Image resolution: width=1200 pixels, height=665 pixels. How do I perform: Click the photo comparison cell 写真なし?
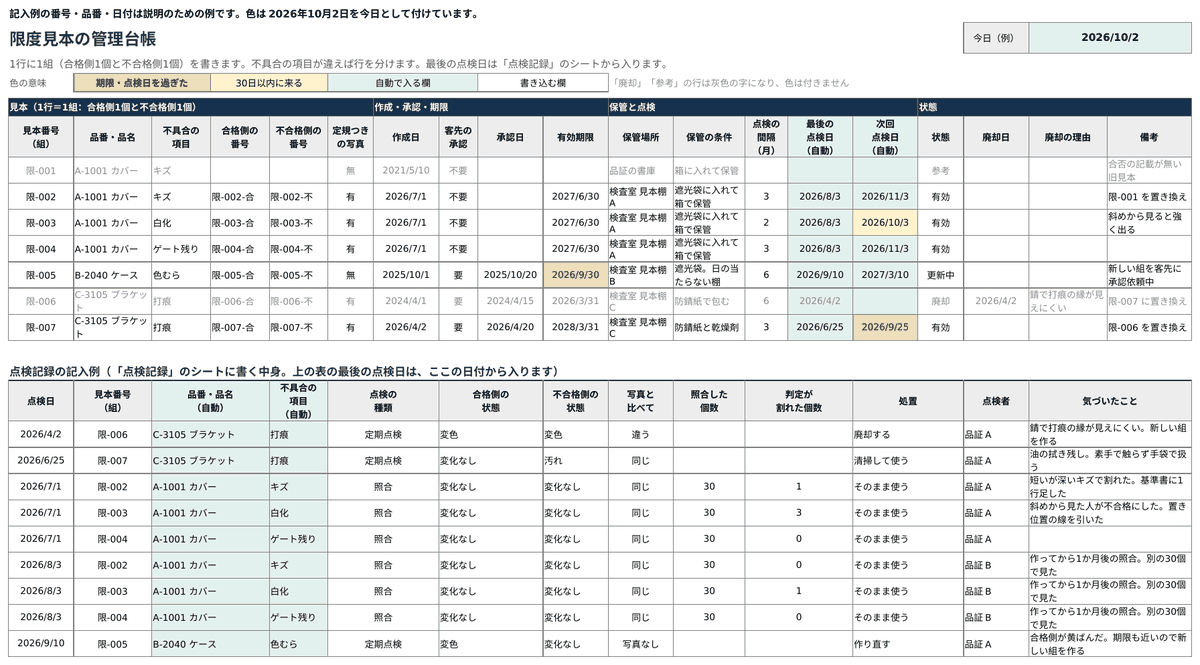pos(640,643)
